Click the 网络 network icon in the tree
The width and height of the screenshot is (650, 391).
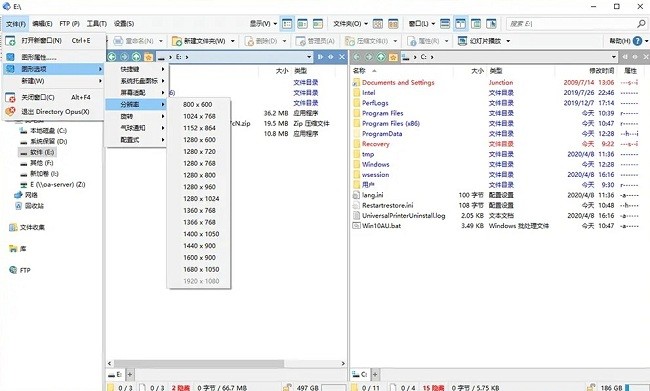pyautogui.click(x=18, y=195)
